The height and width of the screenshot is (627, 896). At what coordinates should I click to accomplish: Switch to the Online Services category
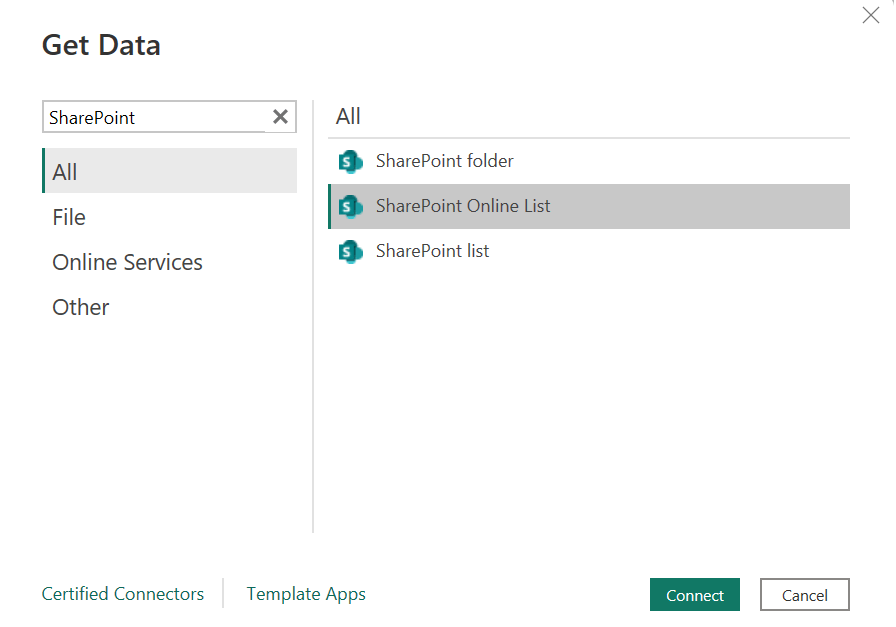pyautogui.click(x=127, y=262)
